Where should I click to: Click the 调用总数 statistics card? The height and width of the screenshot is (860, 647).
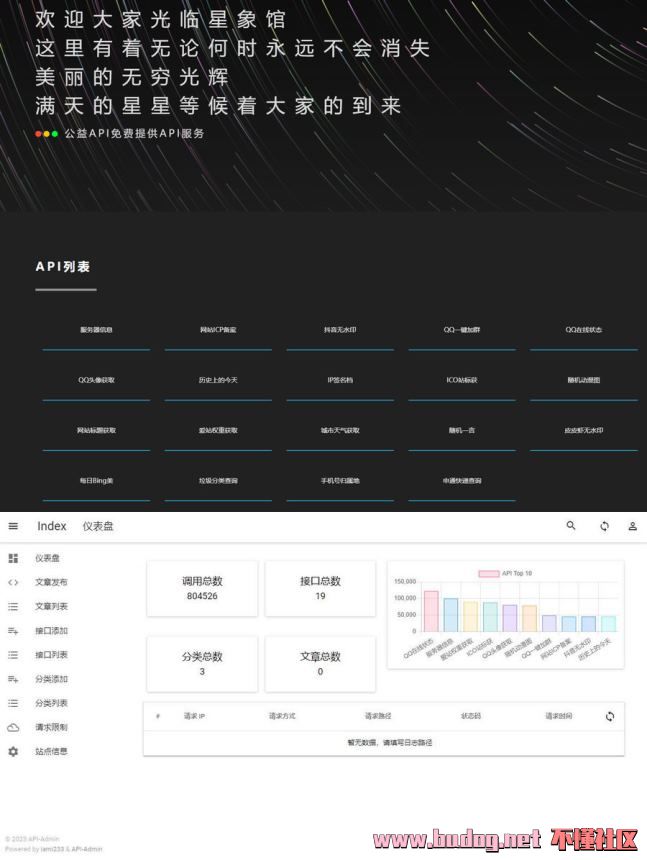pyautogui.click(x=202, y=588)
